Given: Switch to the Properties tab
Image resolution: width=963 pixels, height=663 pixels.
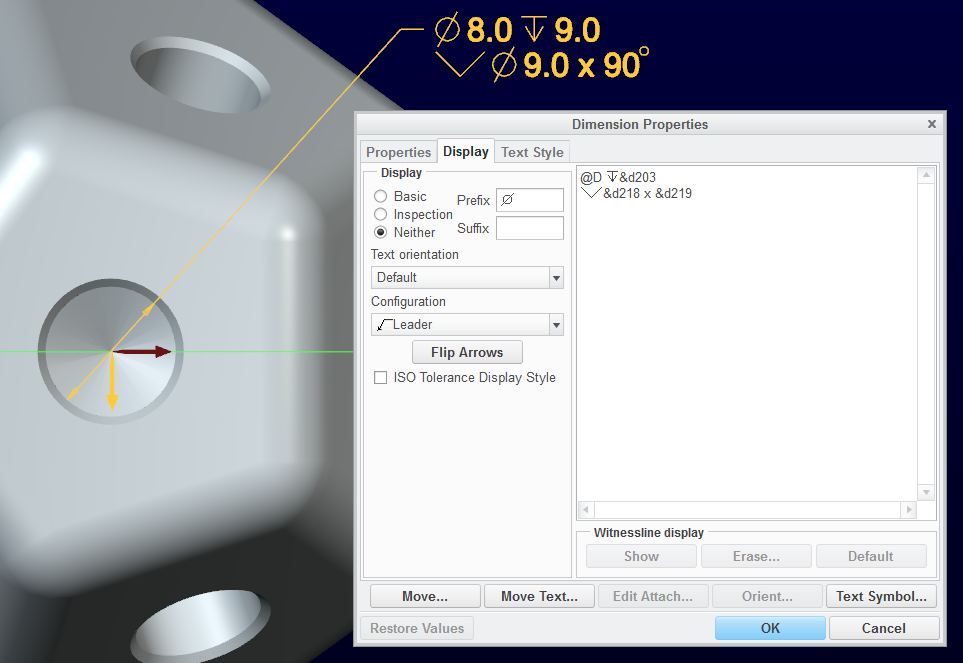Looking at the screenshot, I should 399,152.
